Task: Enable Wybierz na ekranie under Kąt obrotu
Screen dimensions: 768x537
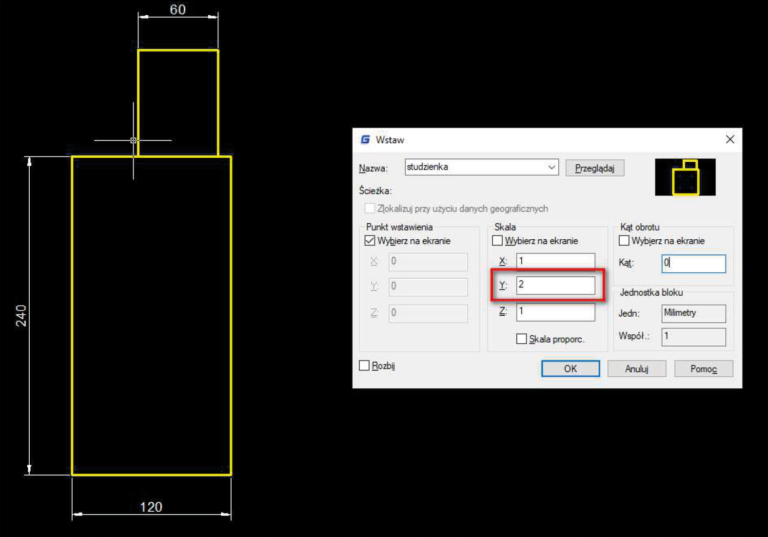Action: [x=625, y=241]
